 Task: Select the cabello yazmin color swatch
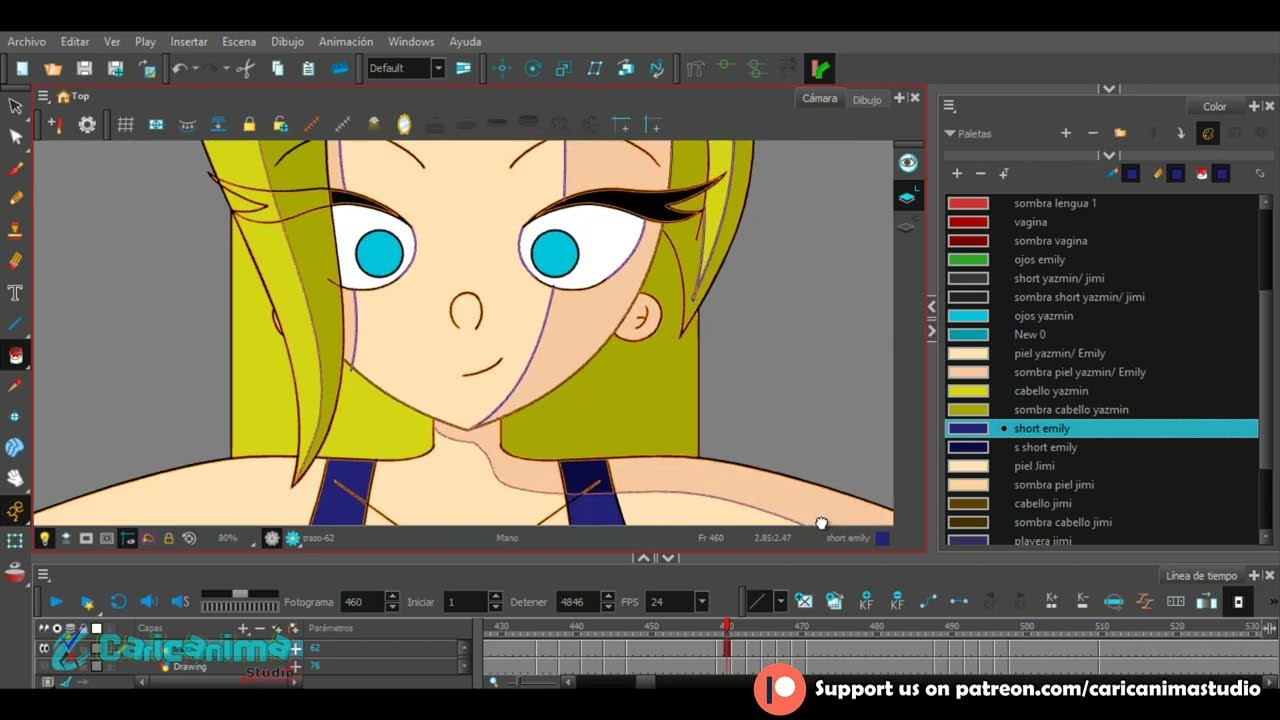(x=968, y=391)
